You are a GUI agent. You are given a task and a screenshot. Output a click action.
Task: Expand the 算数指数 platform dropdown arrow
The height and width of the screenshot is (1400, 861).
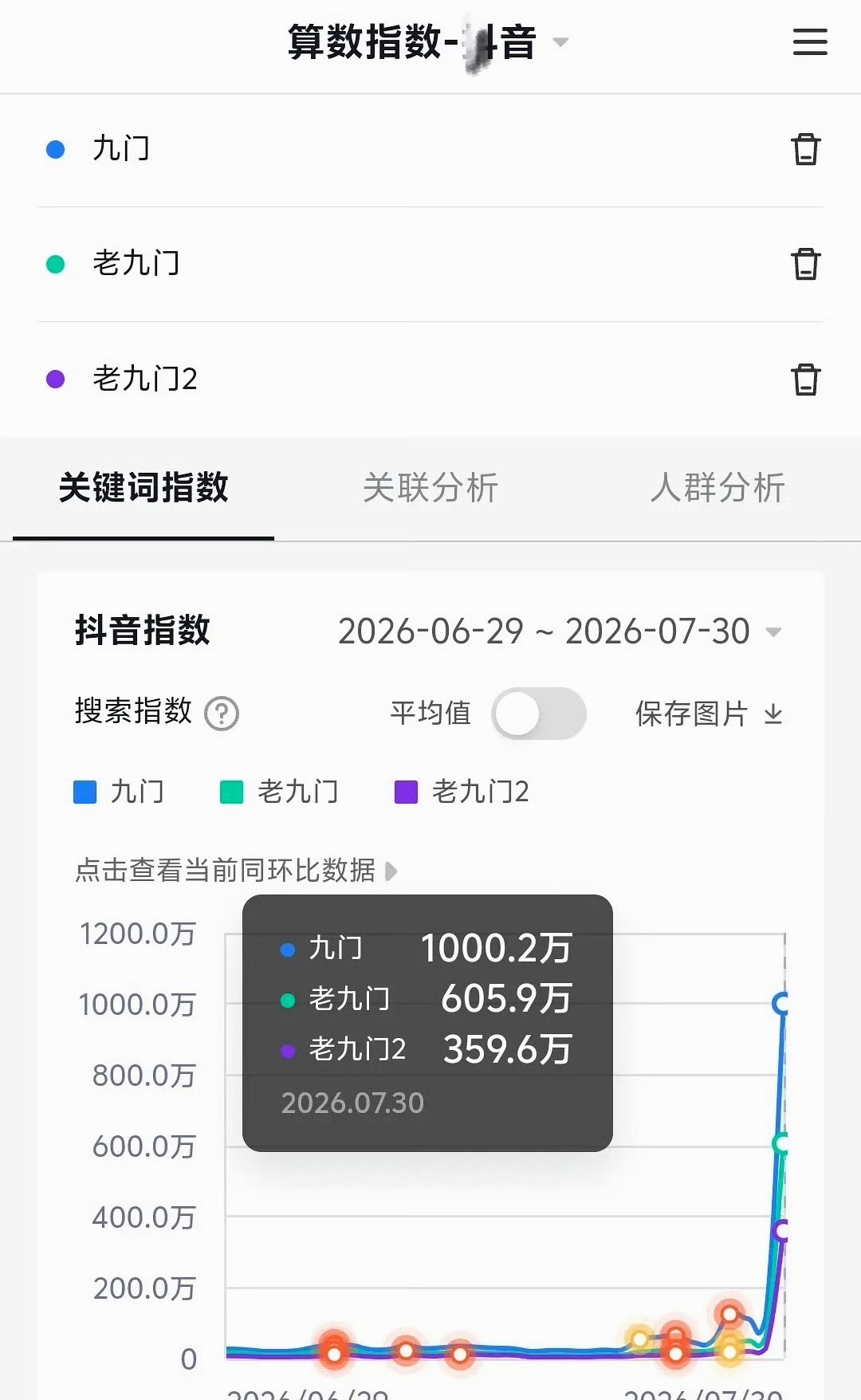tap(561, 42)
